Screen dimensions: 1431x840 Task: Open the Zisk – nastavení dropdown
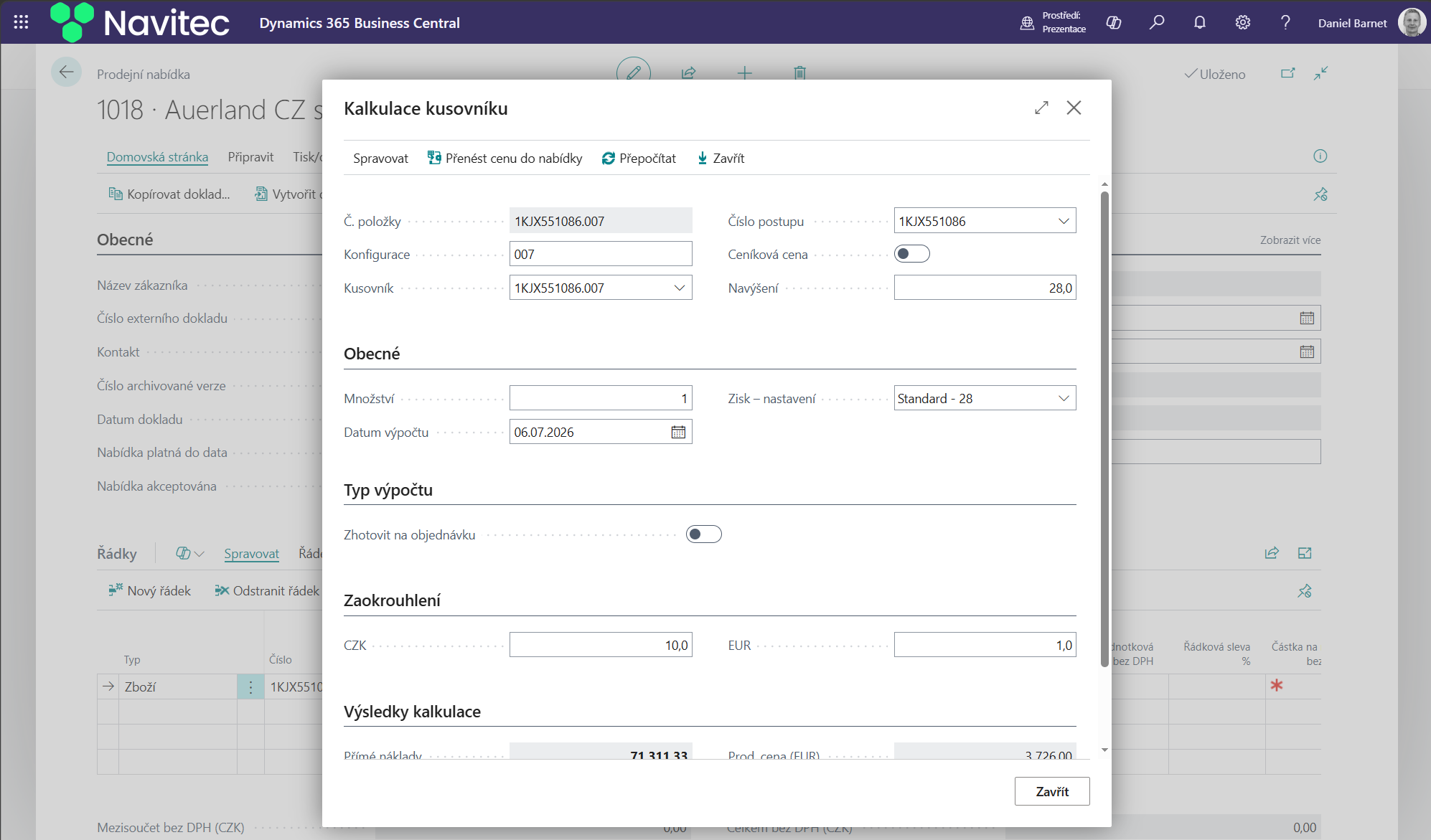pyautogui.click(x=985, y=398)
